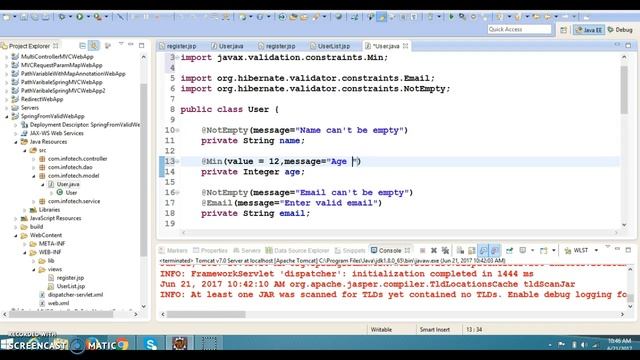Collapse the SpringFromValidWebApp project node
Viewport: 640px width, 360px height.
7,116
